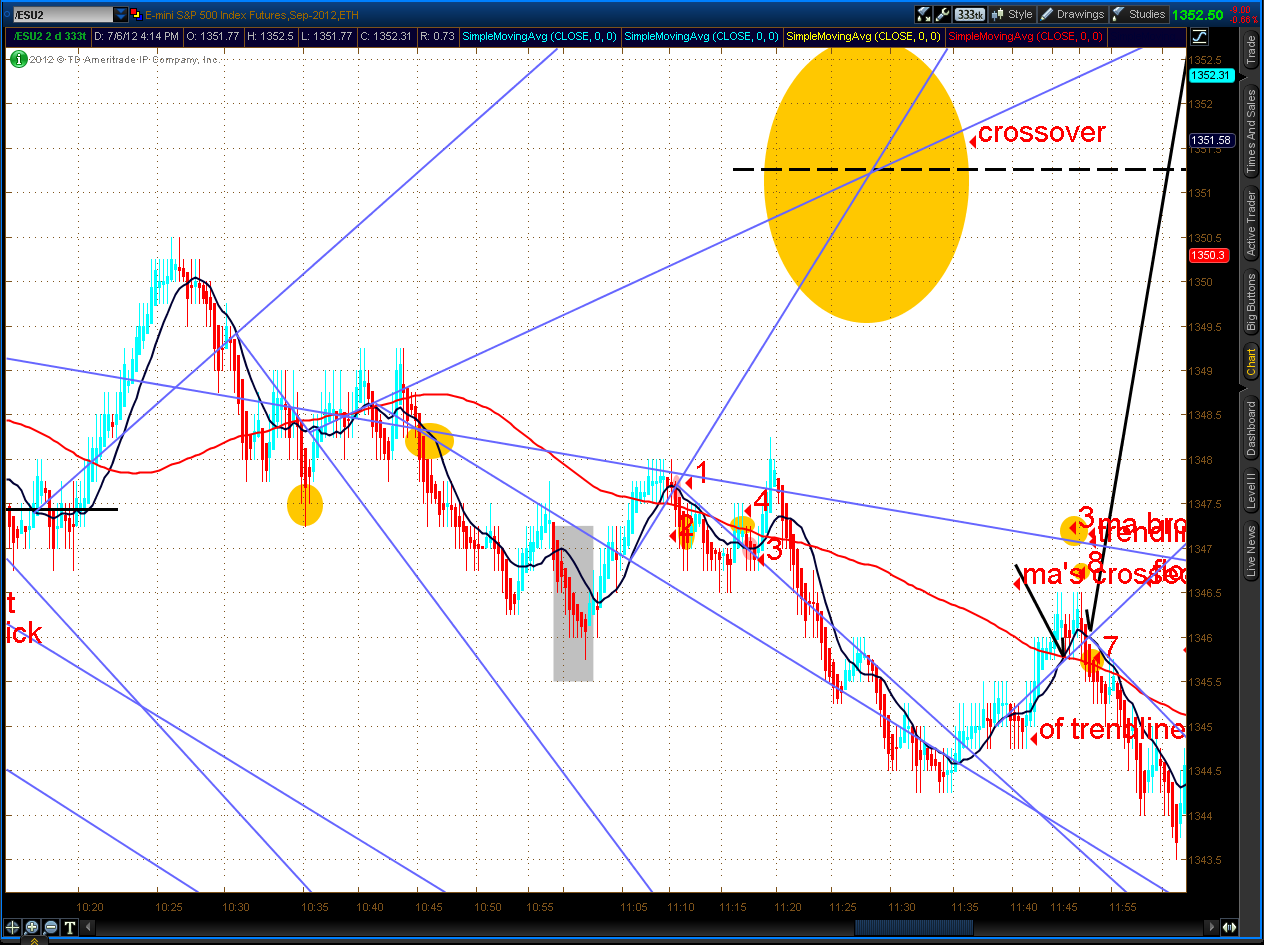The height and width of the screenshot is (945, 1264).
Task: Click the "O: 1351.77" open value
Action: [x=213, y=37]
